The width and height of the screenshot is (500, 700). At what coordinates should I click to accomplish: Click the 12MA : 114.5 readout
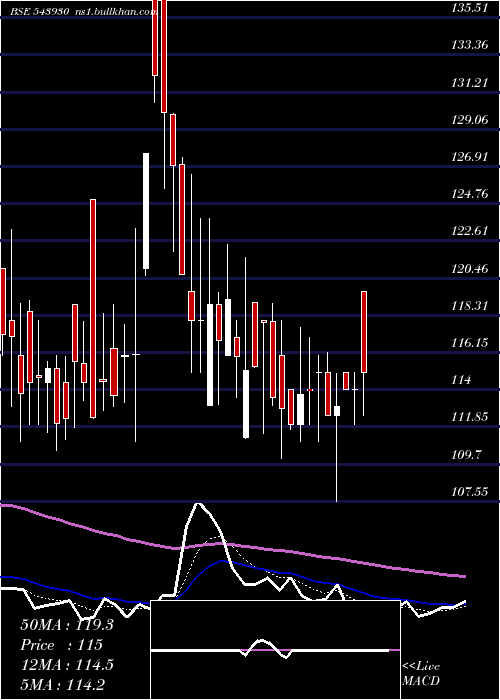67,665
